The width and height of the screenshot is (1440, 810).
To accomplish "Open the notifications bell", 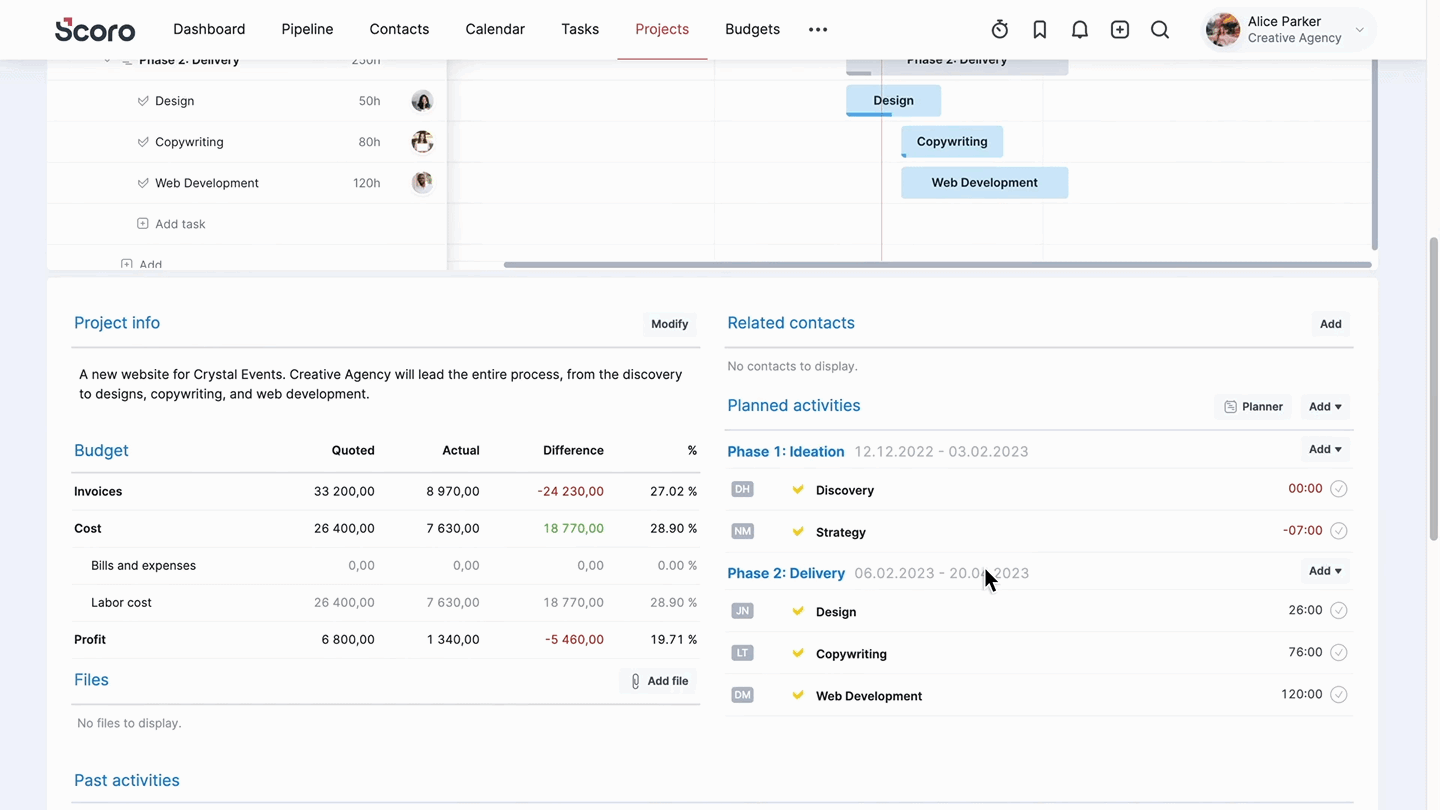I will [x=1080, y=30].
